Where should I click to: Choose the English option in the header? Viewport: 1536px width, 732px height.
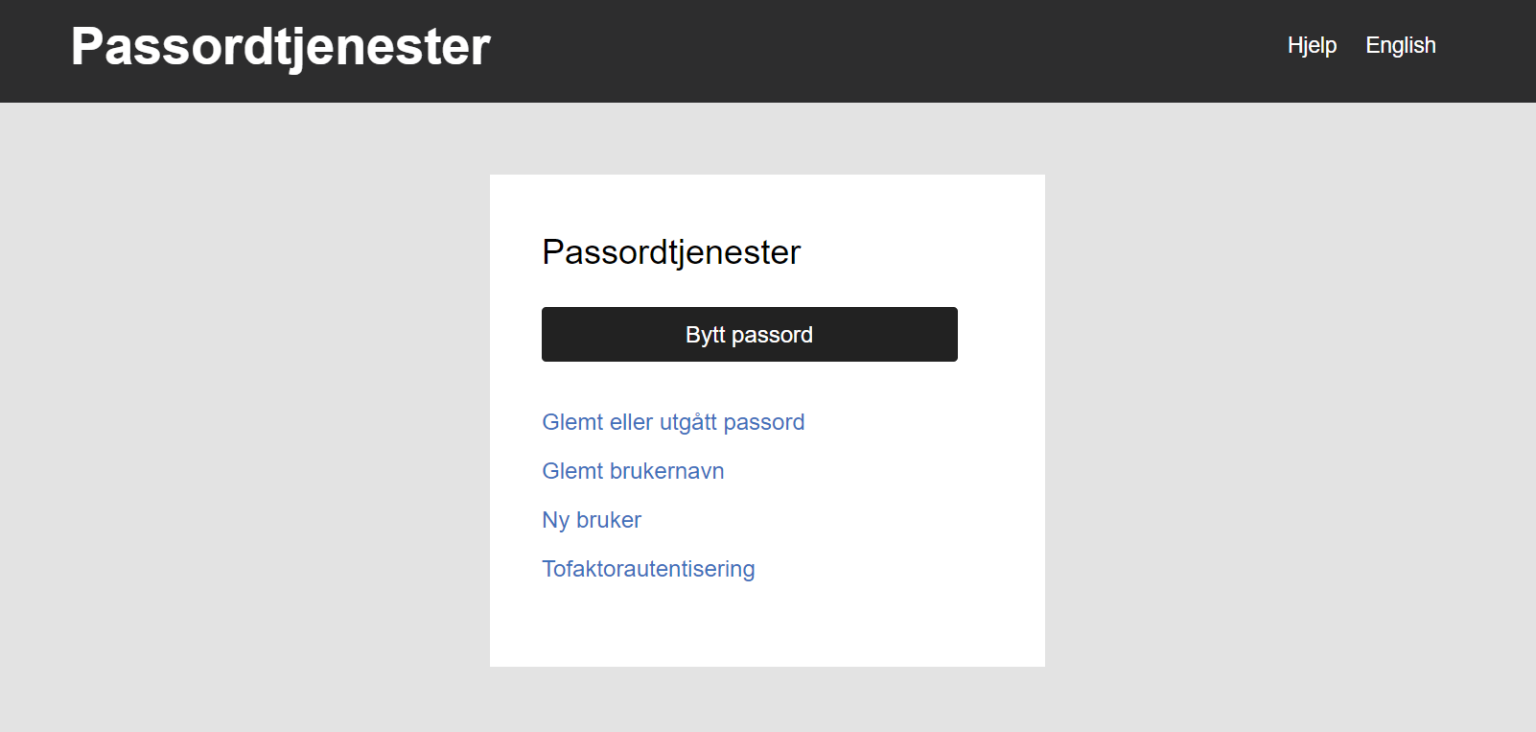[1400, 46]
